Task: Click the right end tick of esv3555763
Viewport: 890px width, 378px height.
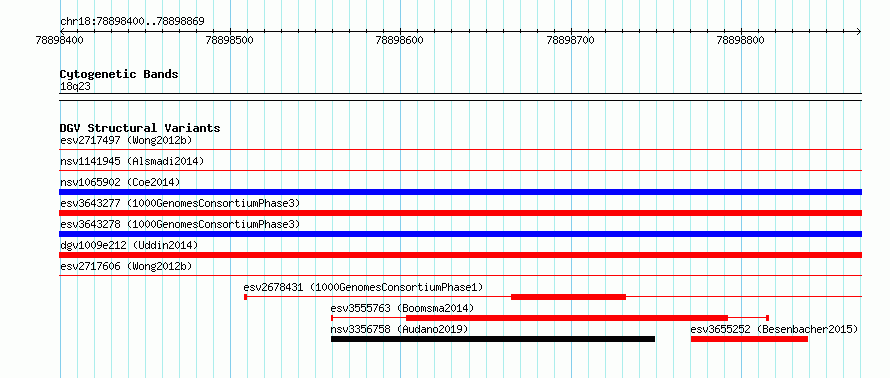Action: click(x=767, y=318)
